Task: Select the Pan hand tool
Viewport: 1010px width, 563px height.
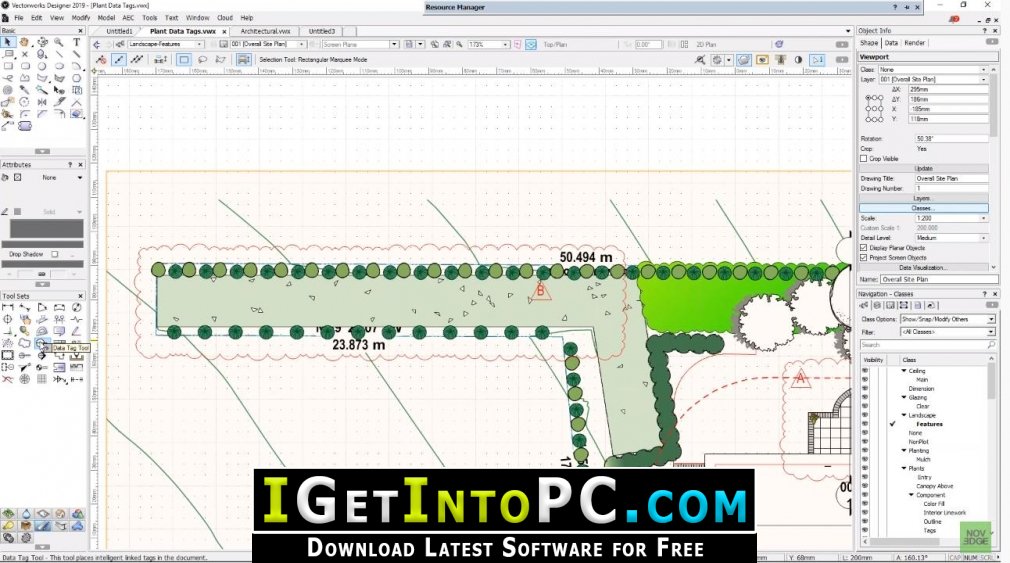Action: 24,42
